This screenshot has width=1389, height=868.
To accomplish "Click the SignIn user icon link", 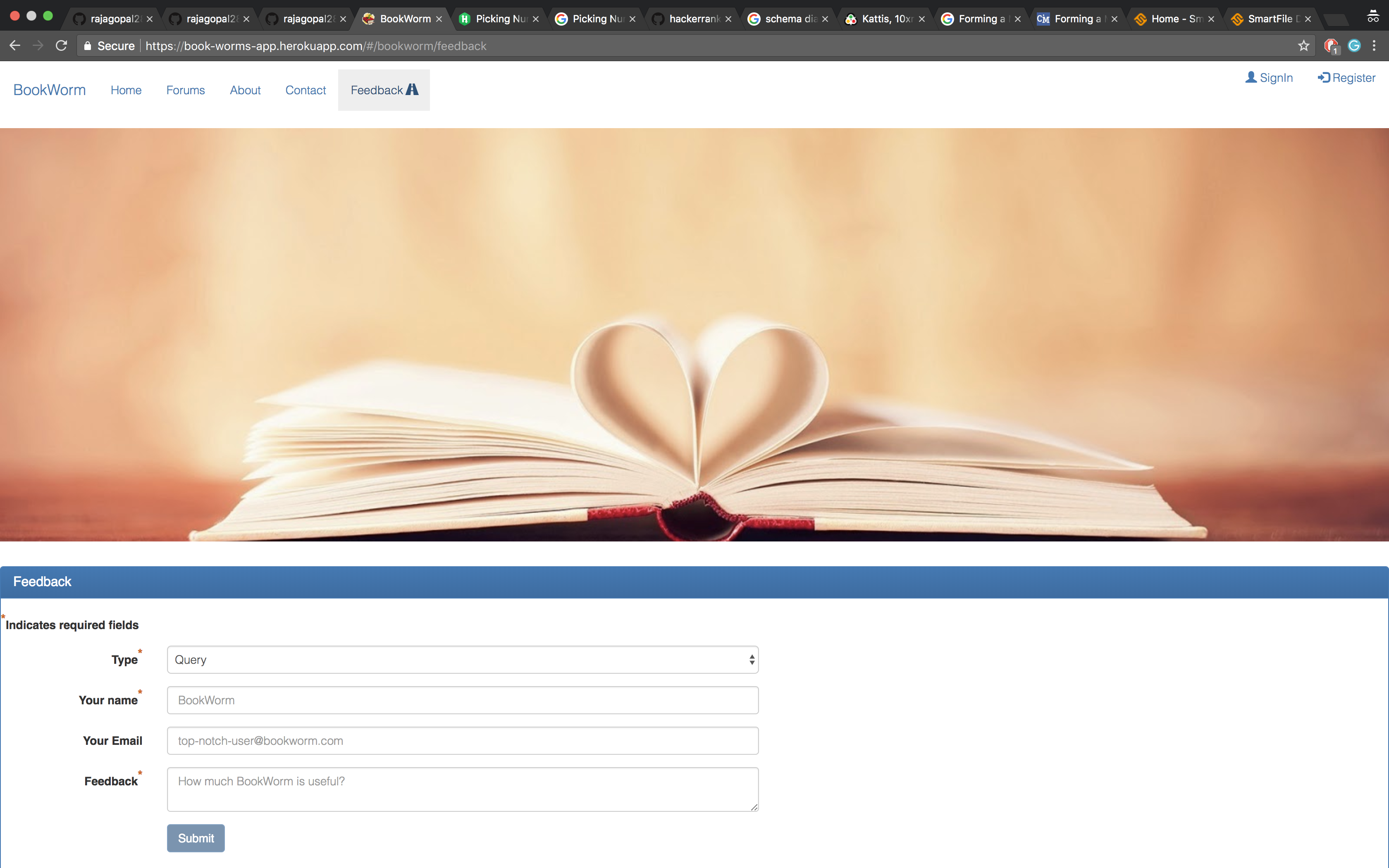I will pos(1268,78).
